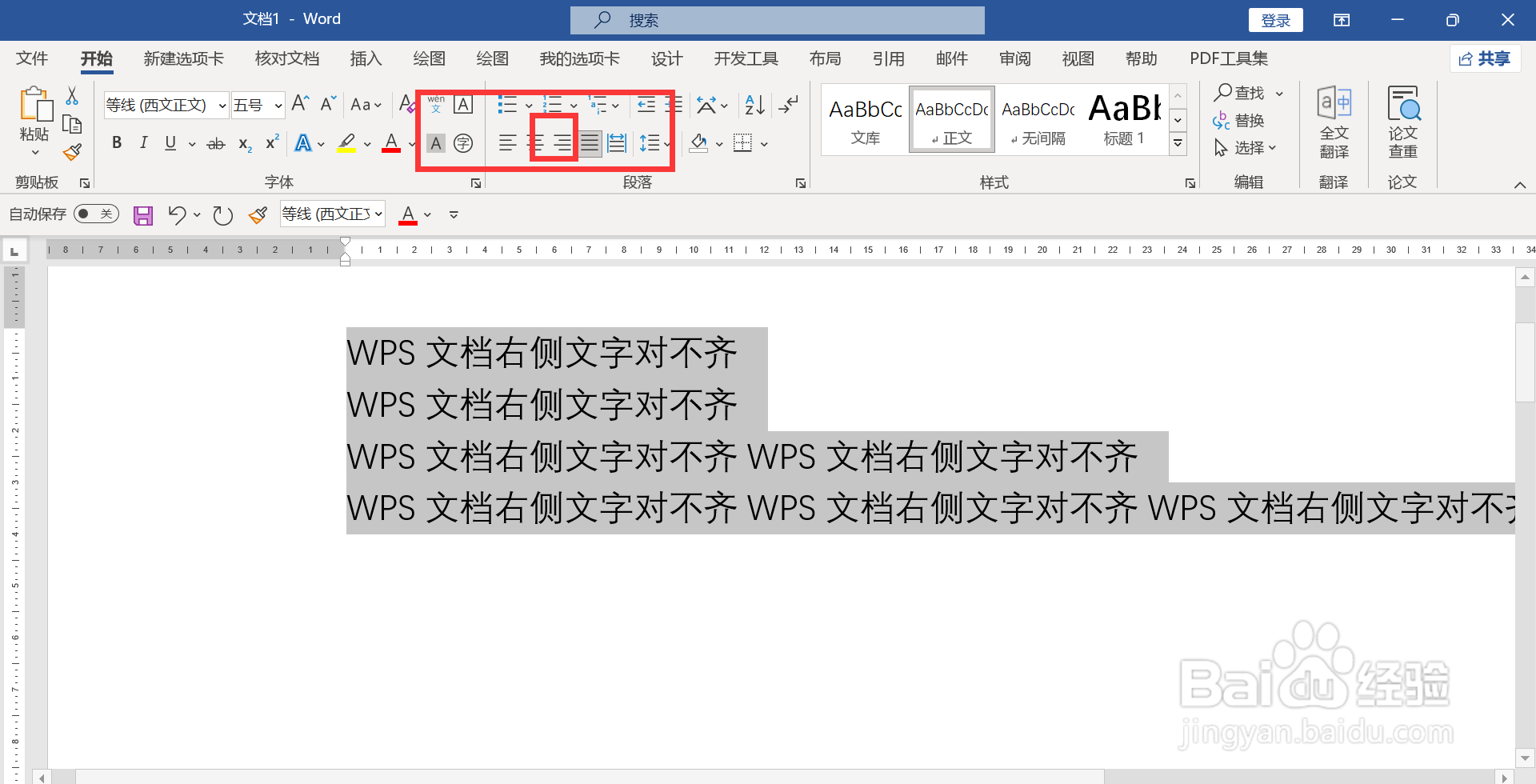Apply the 无间隔 style

pos(1038,119)
